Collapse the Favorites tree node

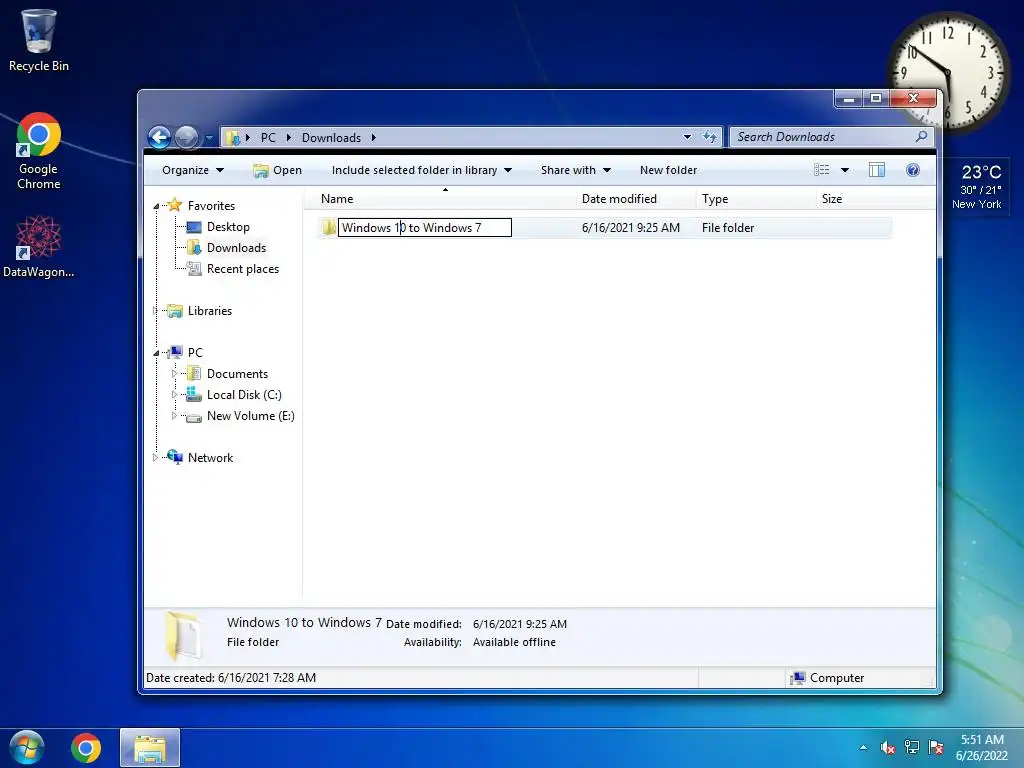pos(157,206)
